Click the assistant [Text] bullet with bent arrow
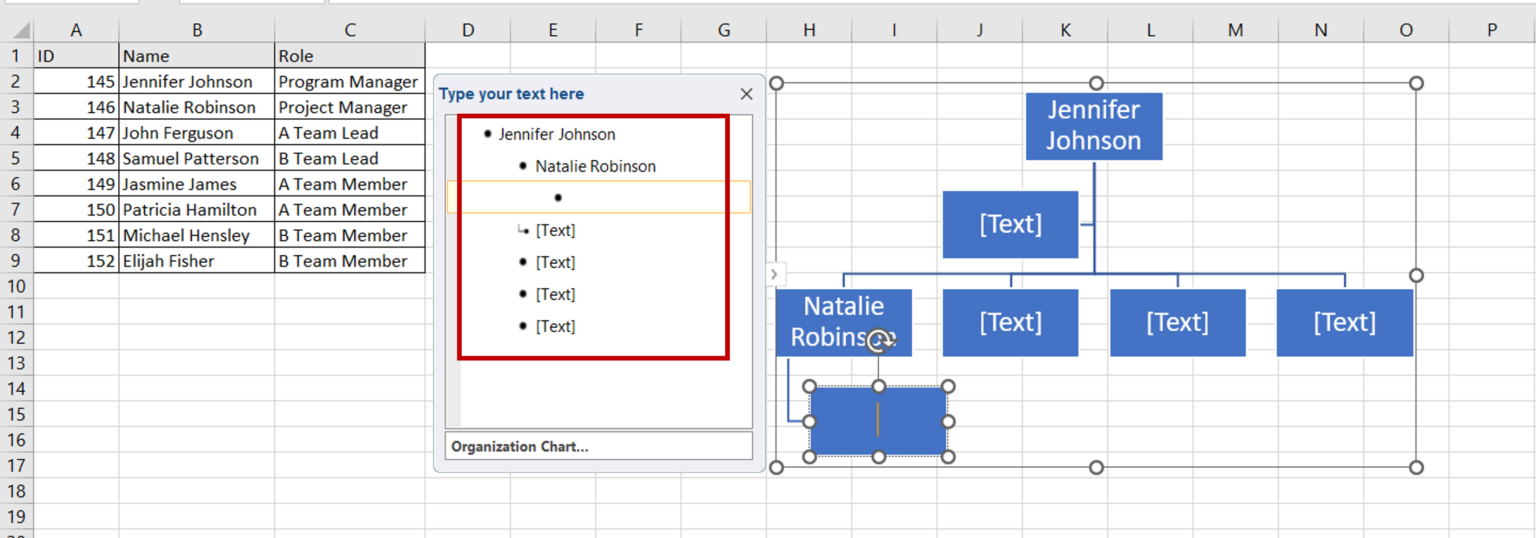Image resolution: width=1536 pixels, height=538 pixels. 554,230
